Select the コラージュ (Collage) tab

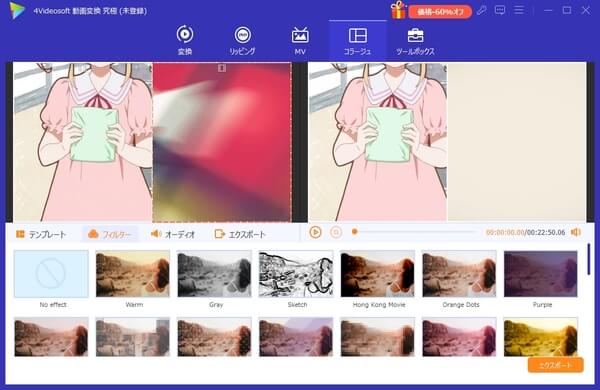point(358,40)
